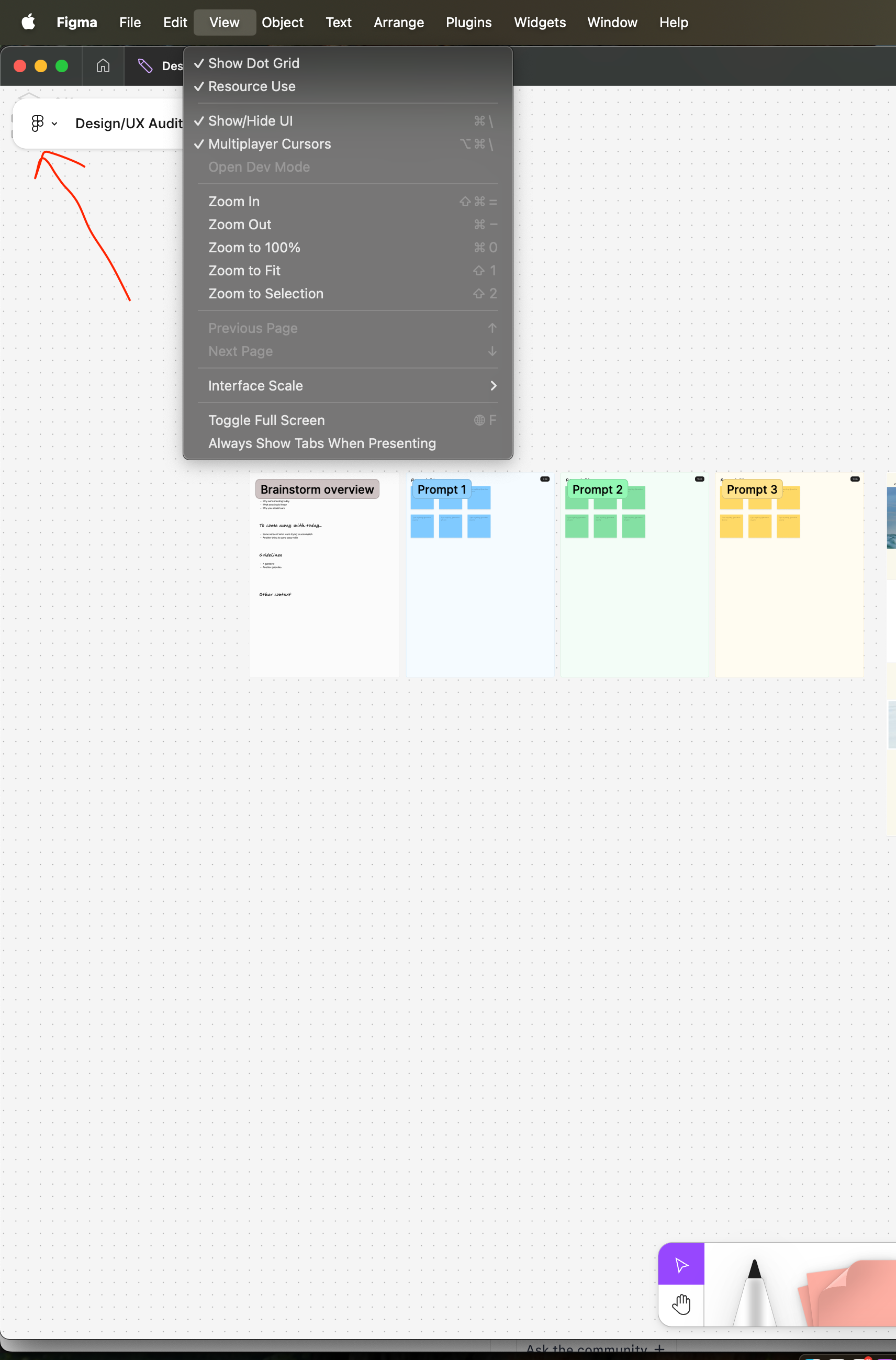Image resolution: width=896 pixels, height=1360 pixels.
Task: Click the Design/UX Audit file name
Action: [x=129, y=124]
